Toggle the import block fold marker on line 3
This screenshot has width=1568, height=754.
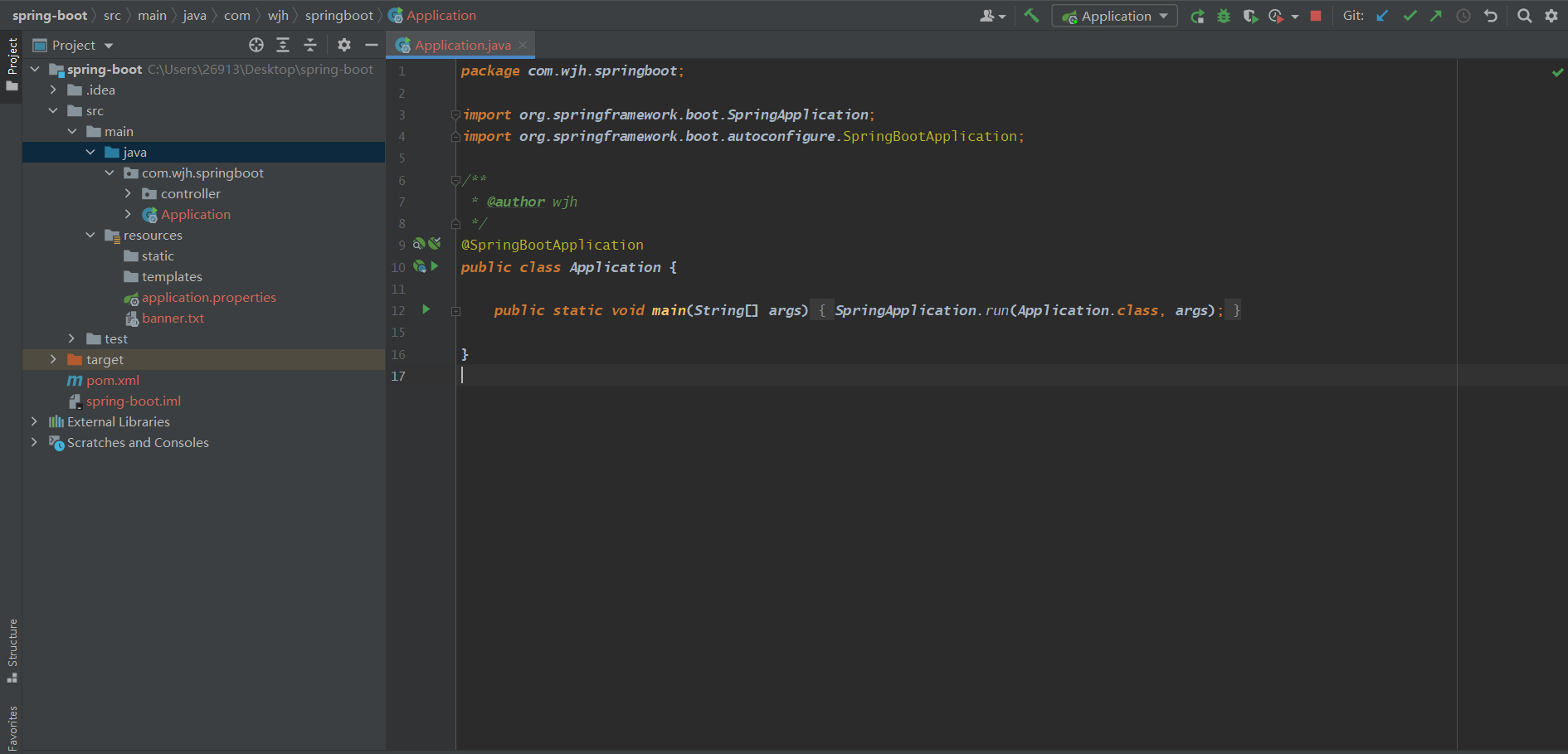(455, 114)
